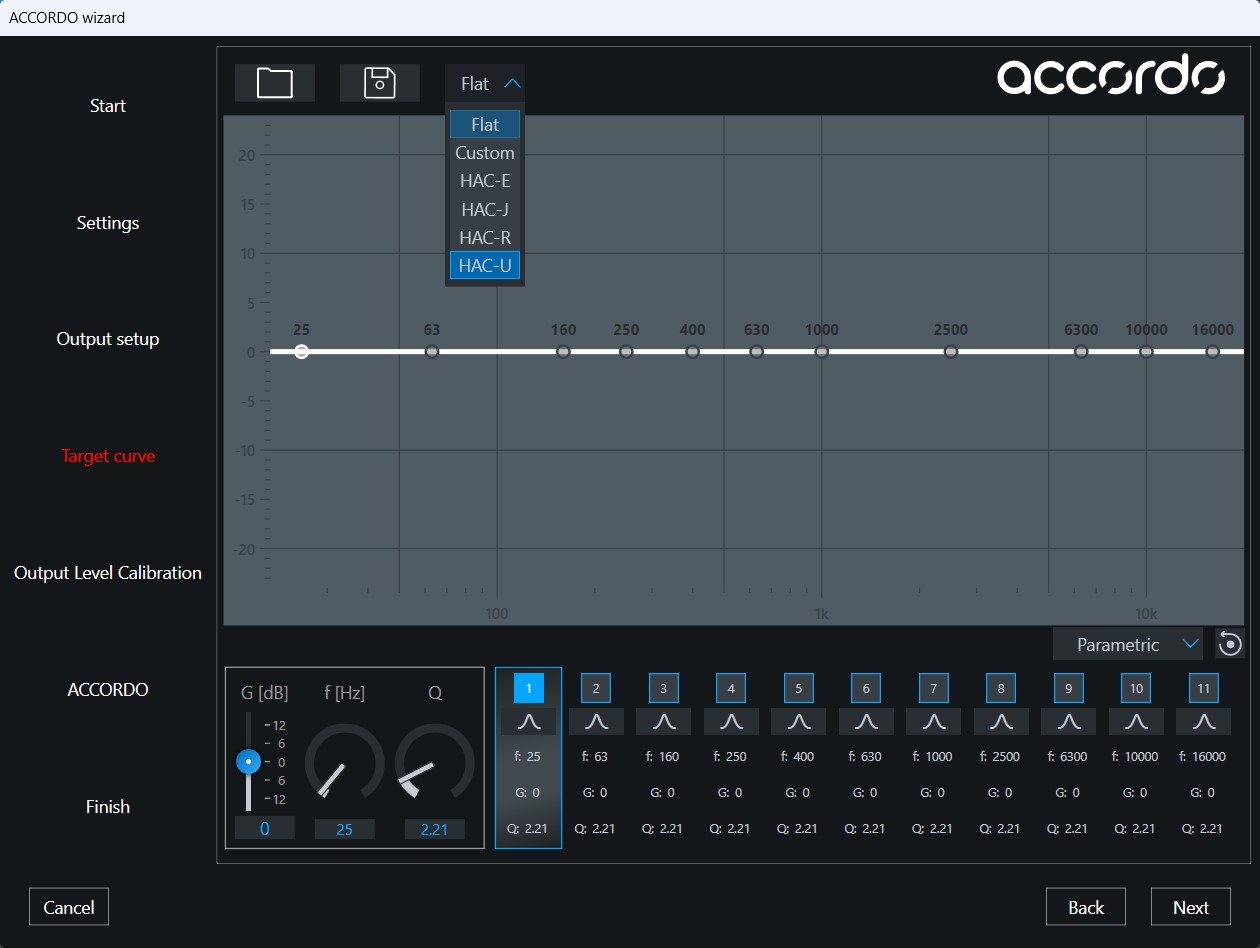1260x948 pixels.
Task: Open the Parametric equalizer type dropdown
Action: click(1128, 645)
